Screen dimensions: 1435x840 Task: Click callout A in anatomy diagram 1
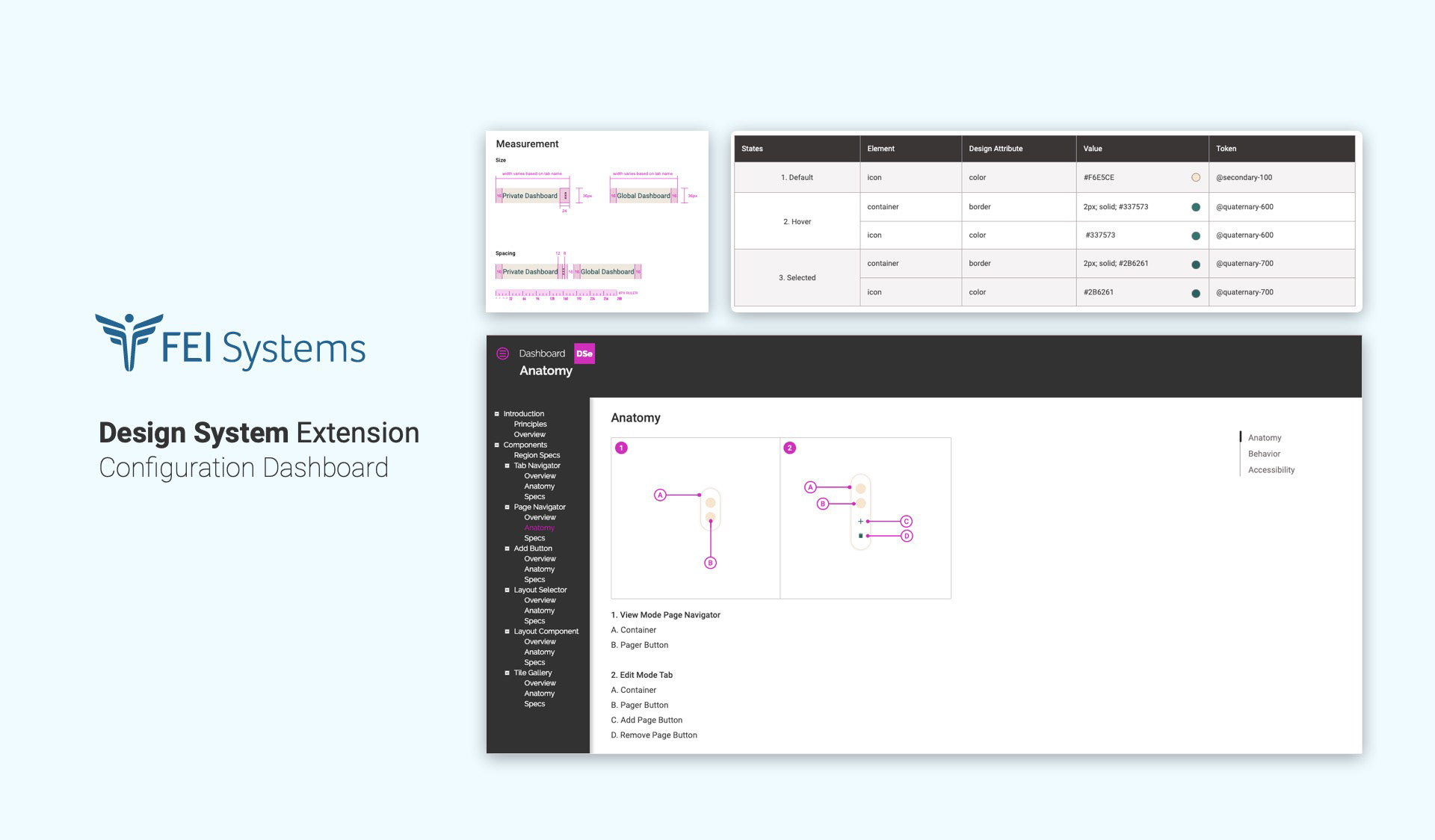click(x=660, y=495)
